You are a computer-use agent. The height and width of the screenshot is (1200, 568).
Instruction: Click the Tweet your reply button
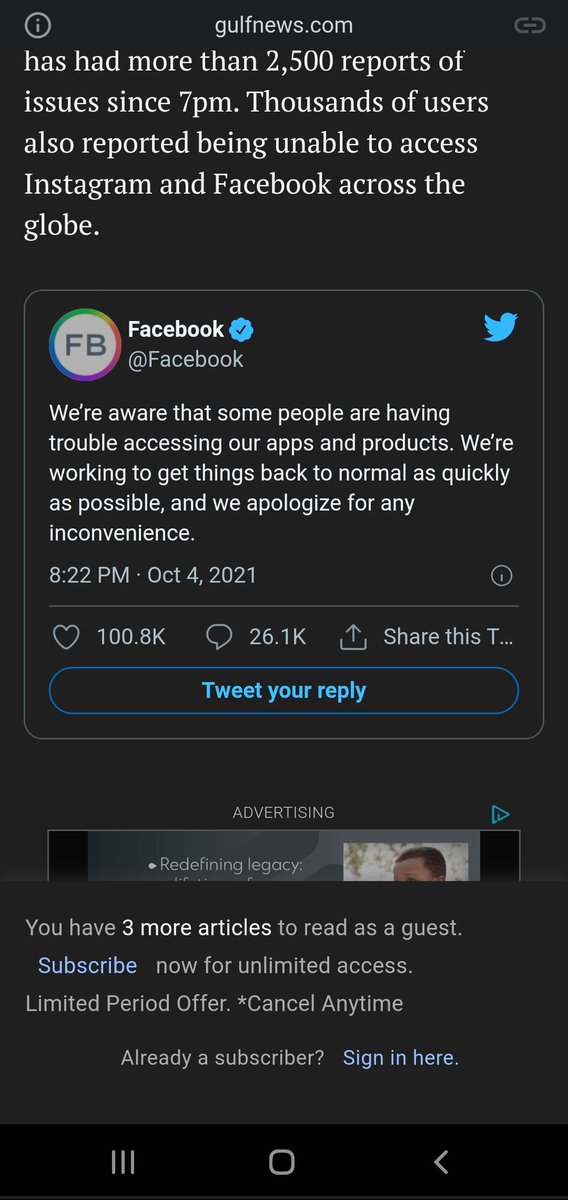click(284, 690)
